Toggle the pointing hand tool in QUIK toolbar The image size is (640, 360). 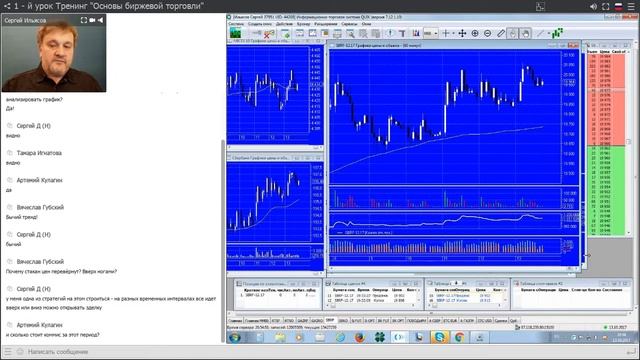click(x=513, y=33)
